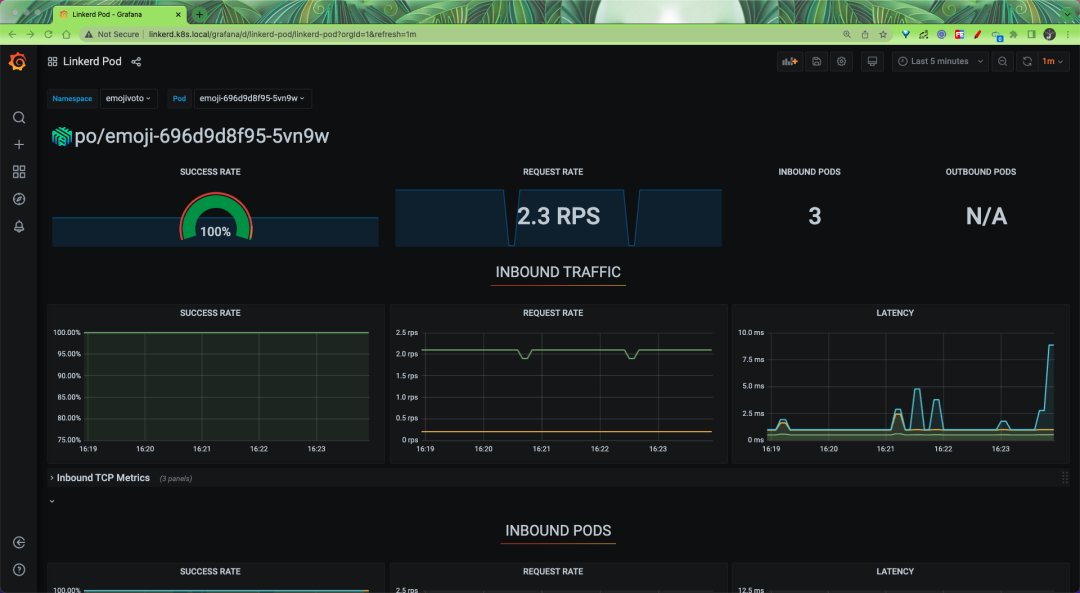Click the Pod variable label

(x=179, y=98)
